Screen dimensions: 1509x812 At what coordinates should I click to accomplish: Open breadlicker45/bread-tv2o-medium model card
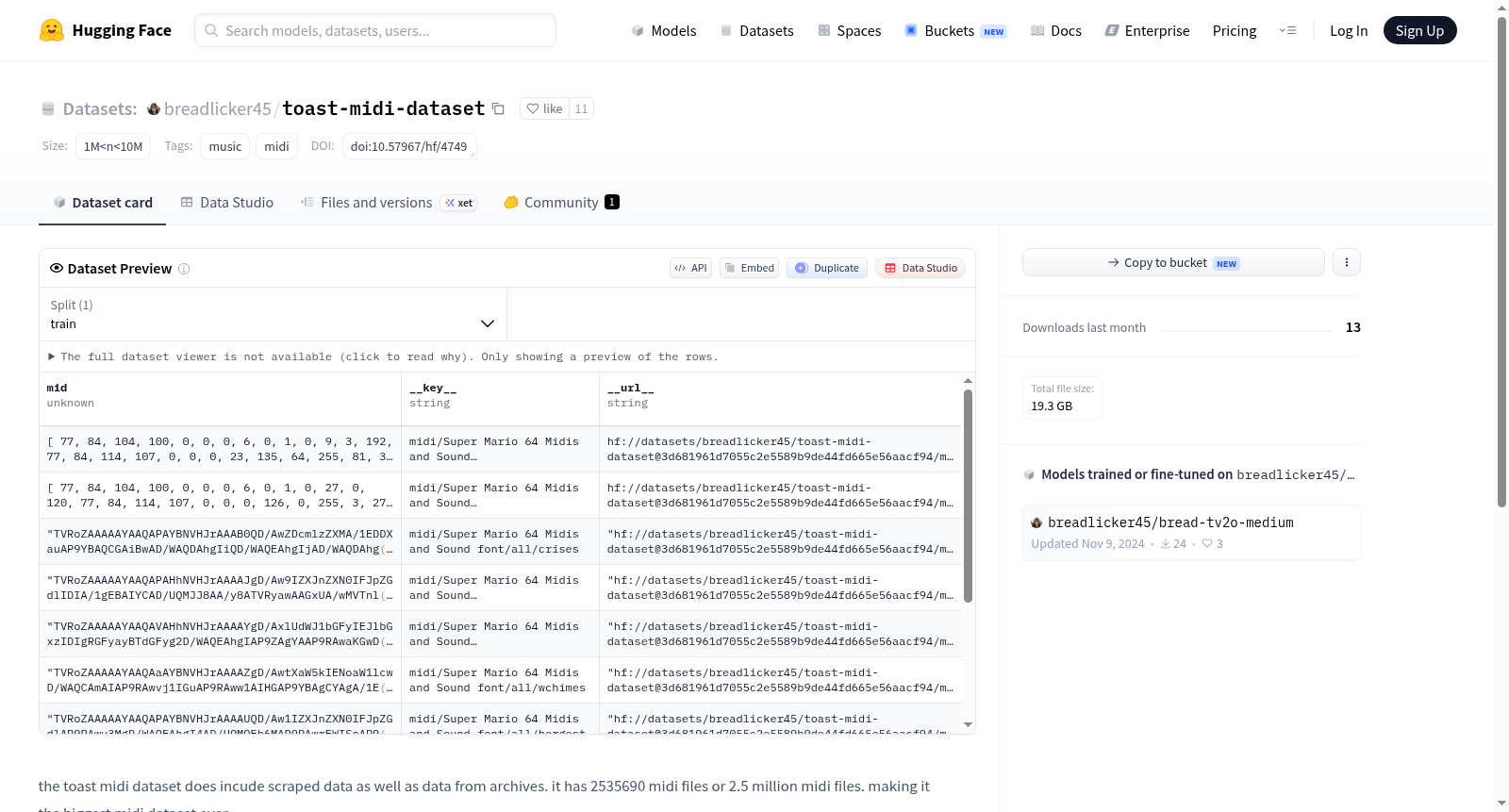point(1191,532)
